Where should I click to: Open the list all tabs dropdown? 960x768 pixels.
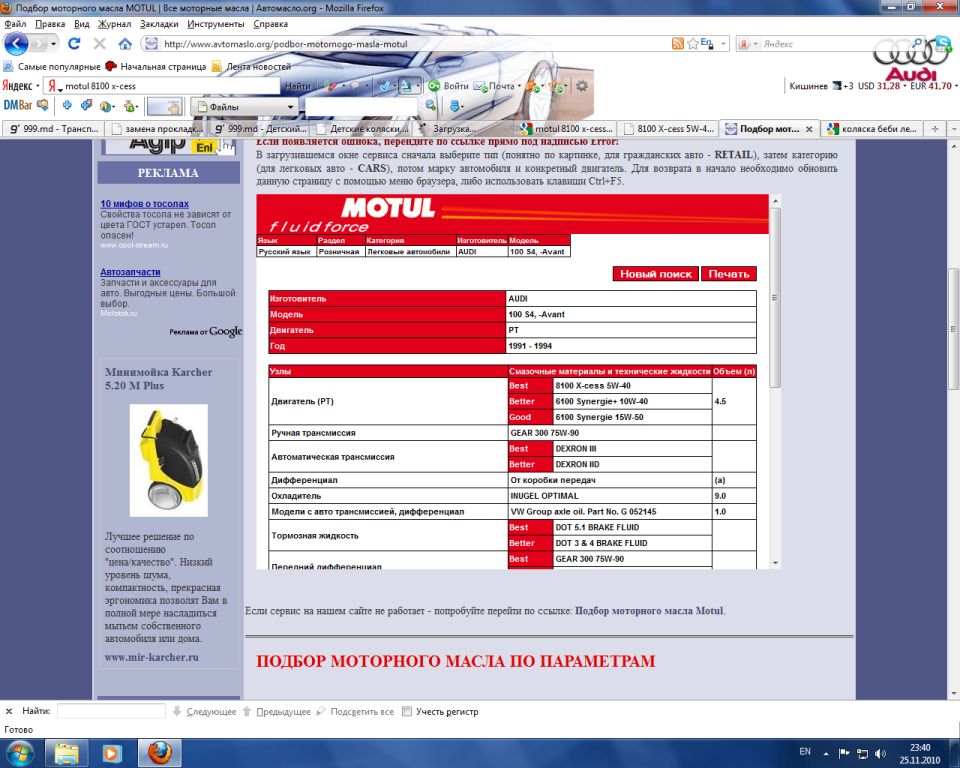click(x=953, y=129)
